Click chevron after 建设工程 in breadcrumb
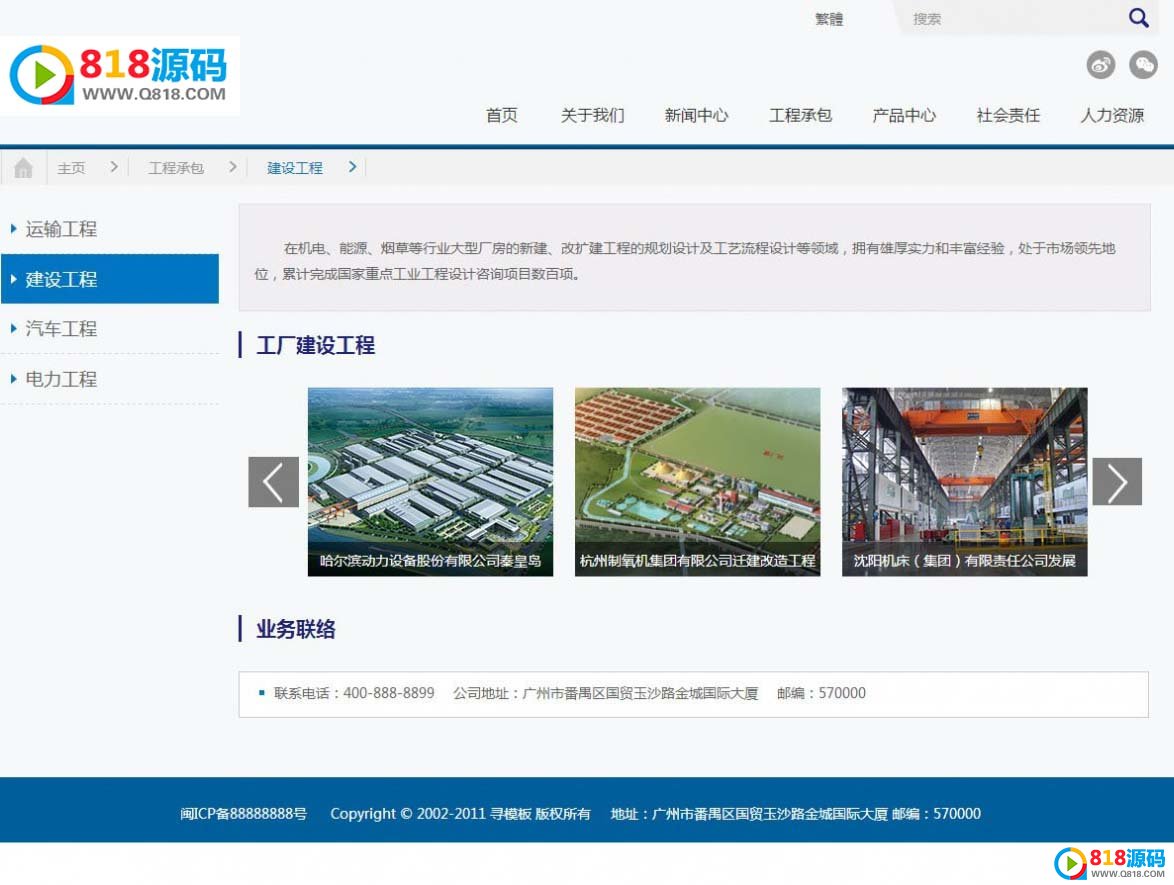 [353, 167]
